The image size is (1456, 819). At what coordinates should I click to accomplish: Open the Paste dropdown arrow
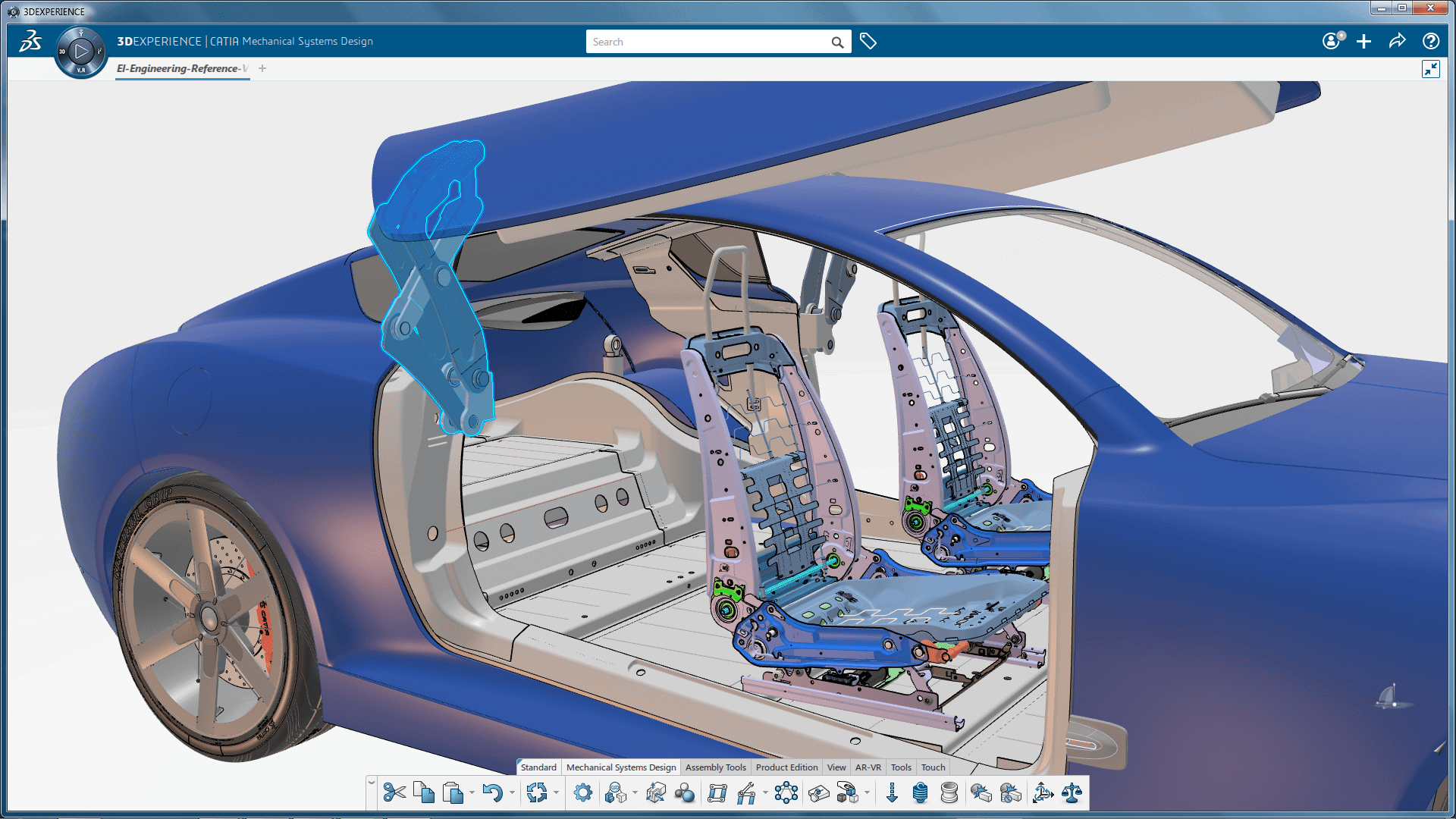click(x=472, y=793)
